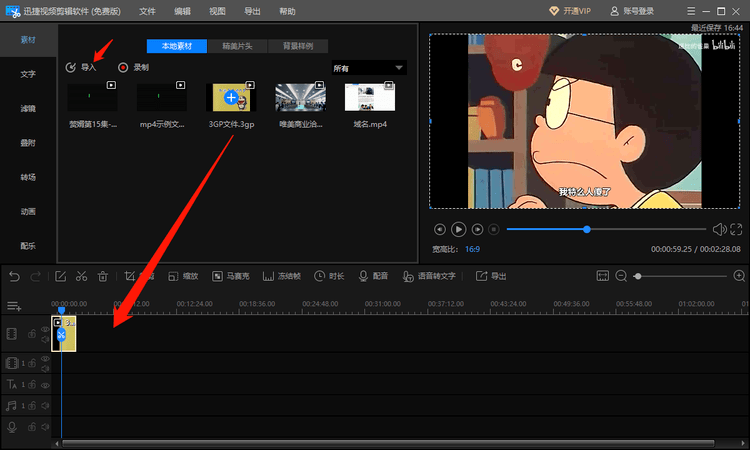The image size is (750, 450).
Task: Expand the add track menu icon
Action: (x=14, y=306)
